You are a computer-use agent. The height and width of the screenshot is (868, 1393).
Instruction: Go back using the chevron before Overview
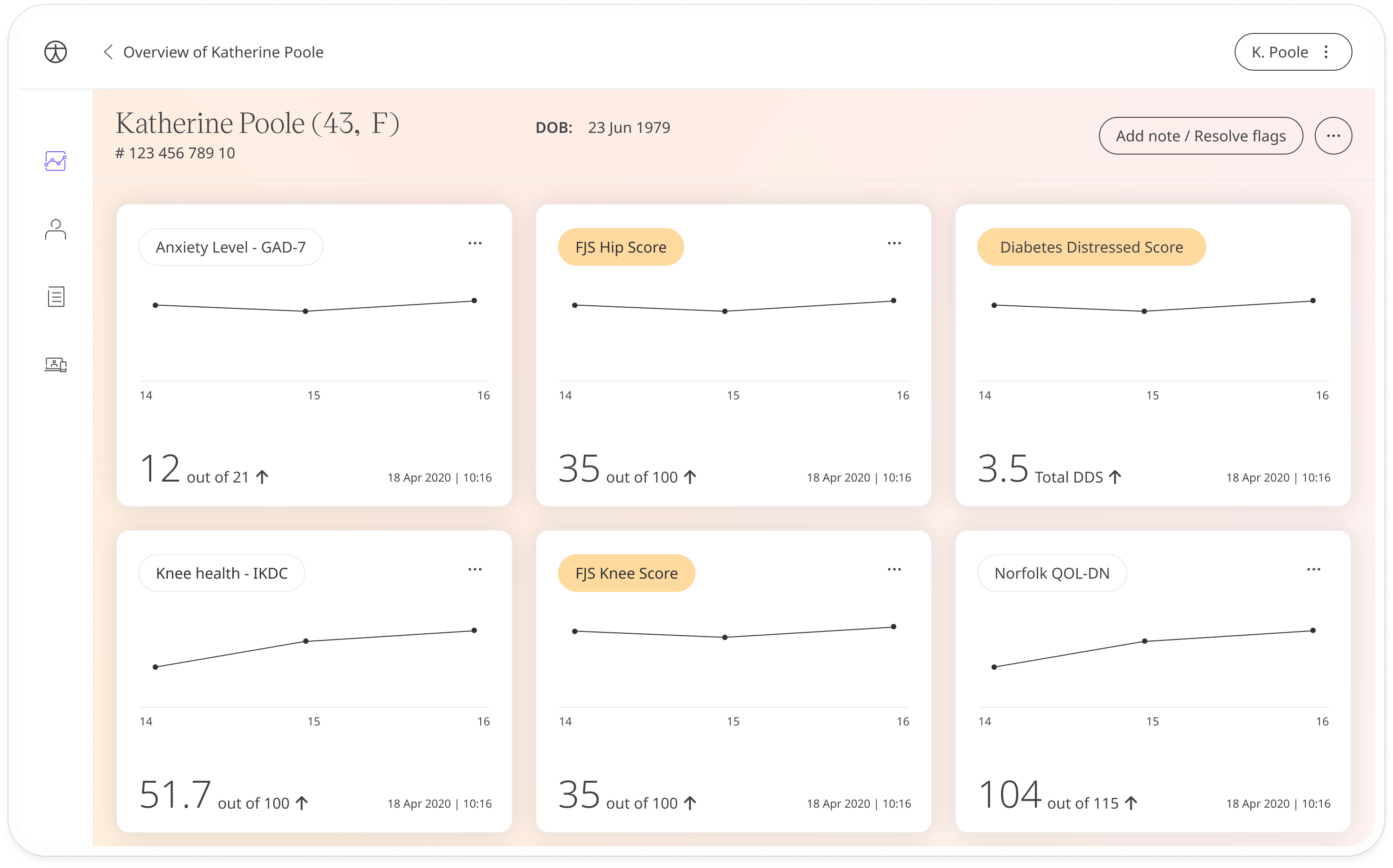108,52
